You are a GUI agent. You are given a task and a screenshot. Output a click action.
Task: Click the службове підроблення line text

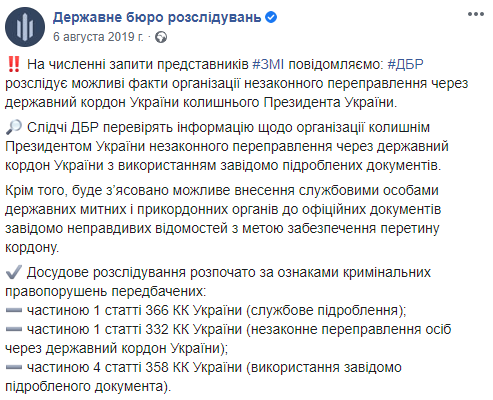tap(326, 310)
